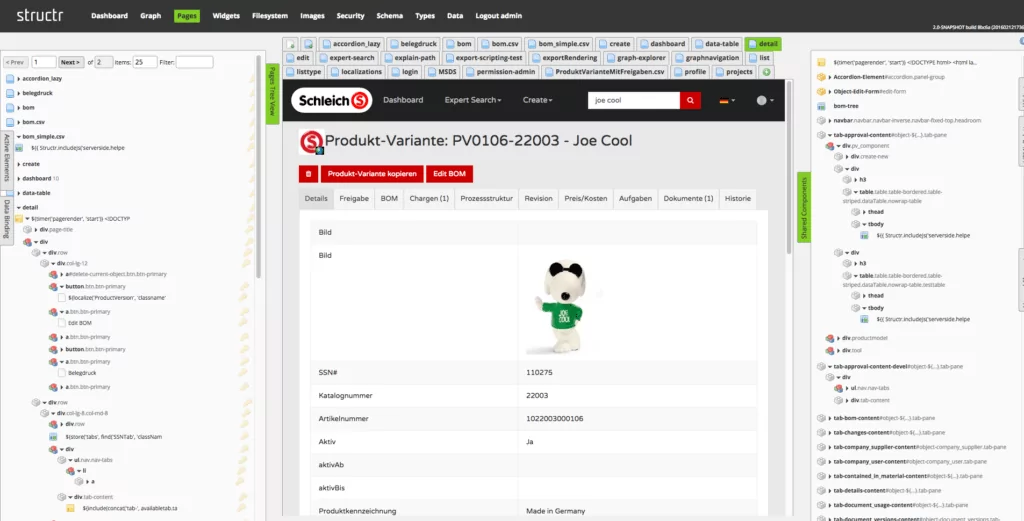Click page icon next to belegdruck in tree

(x=10, y=93)
